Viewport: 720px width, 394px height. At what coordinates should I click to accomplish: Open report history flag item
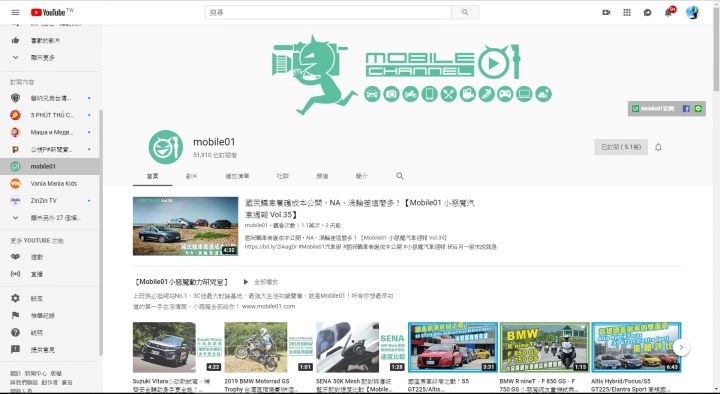point(50,315)
